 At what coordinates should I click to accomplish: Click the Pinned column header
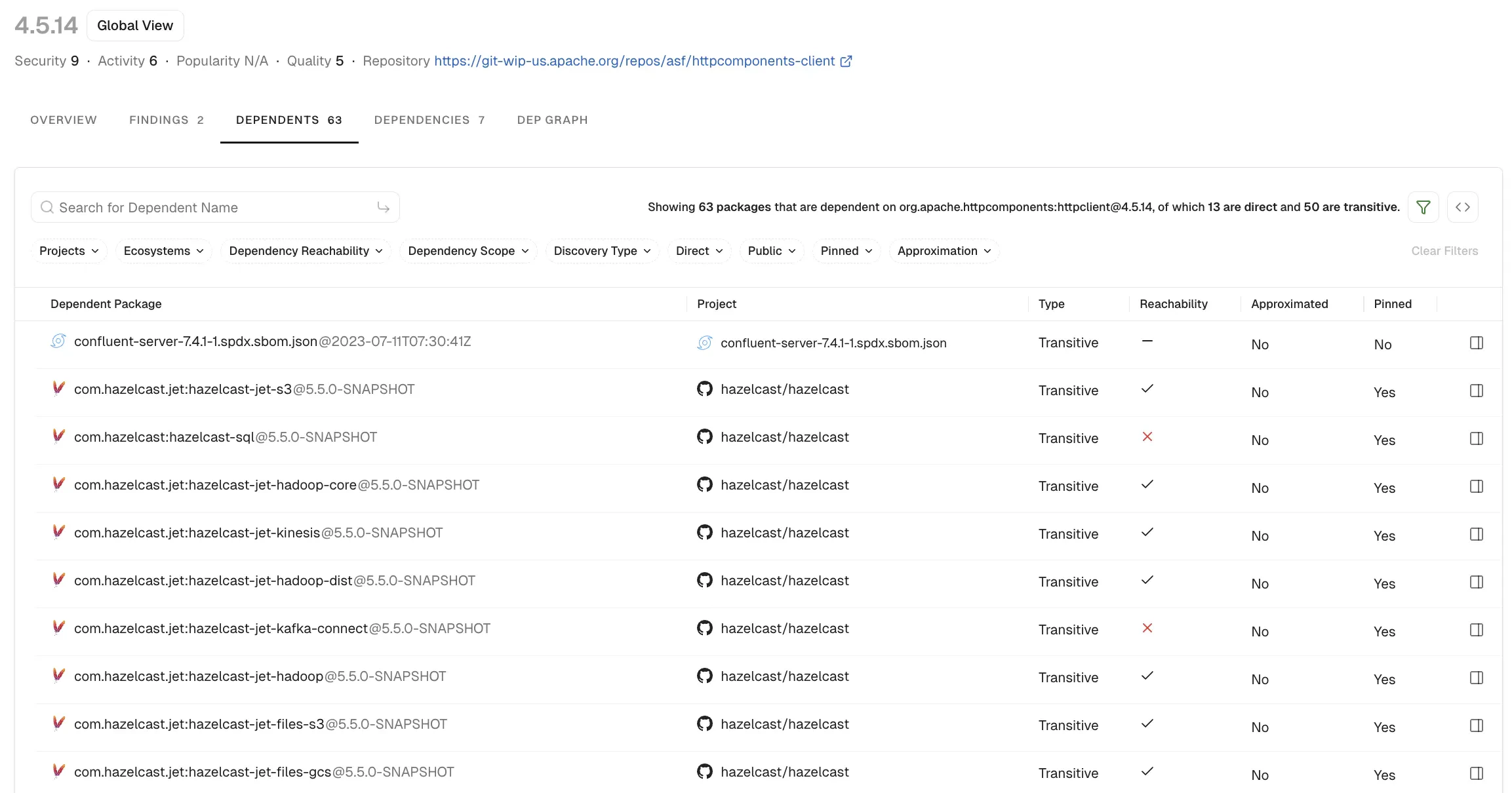tap(1393, 304)
